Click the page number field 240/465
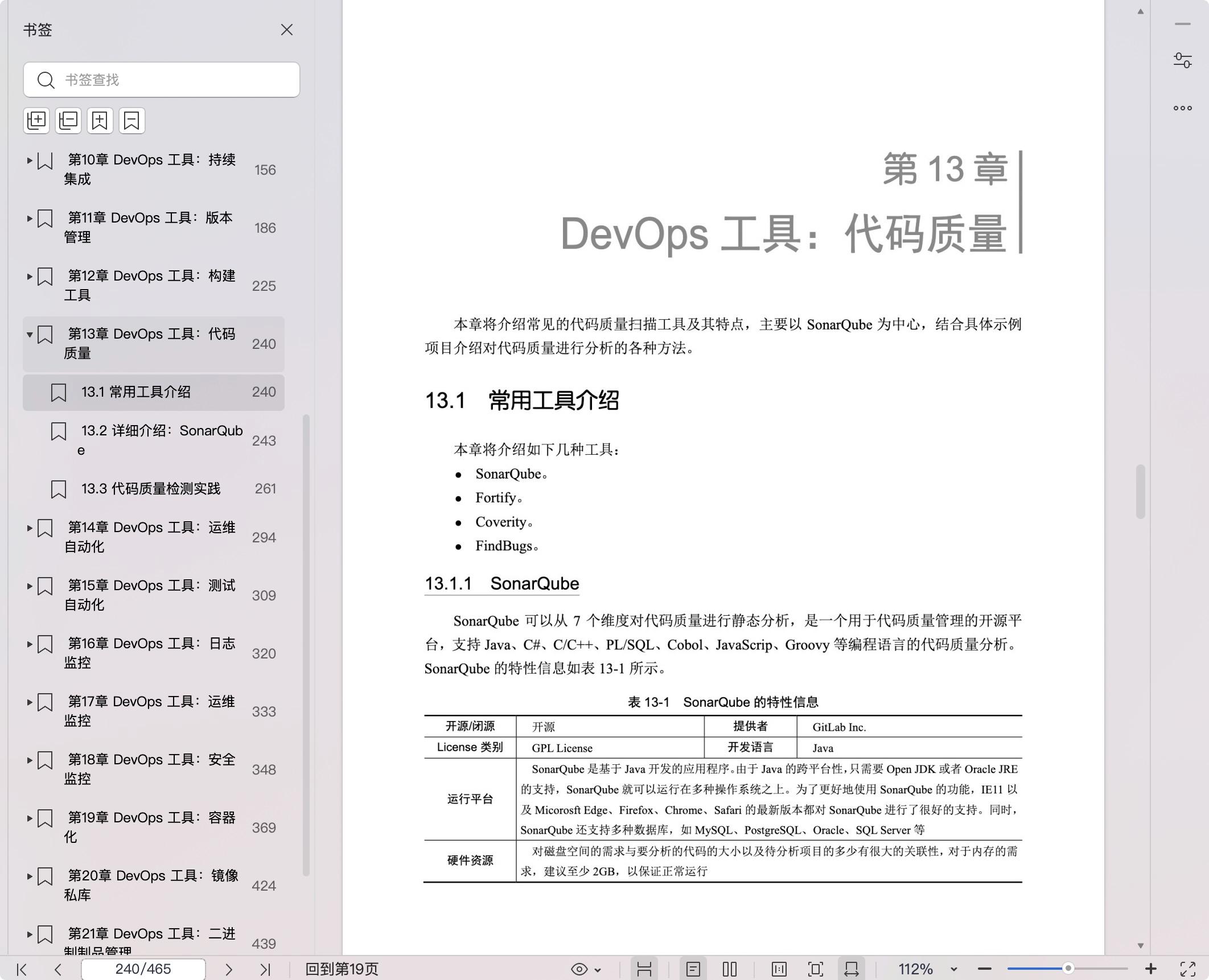This screenshot has height=980, width=1209. click(x=143, y=969)
